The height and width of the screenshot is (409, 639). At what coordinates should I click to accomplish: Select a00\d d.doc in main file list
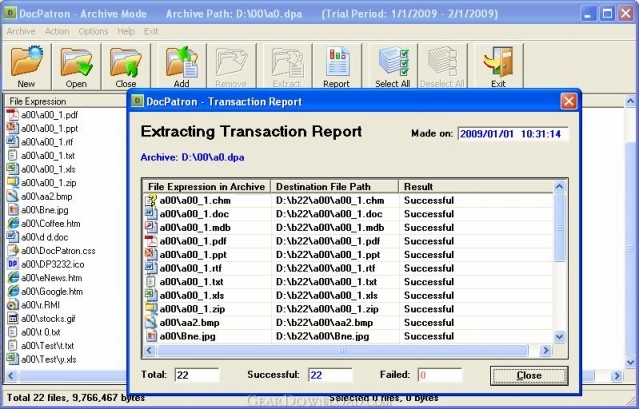pos(44,237)
